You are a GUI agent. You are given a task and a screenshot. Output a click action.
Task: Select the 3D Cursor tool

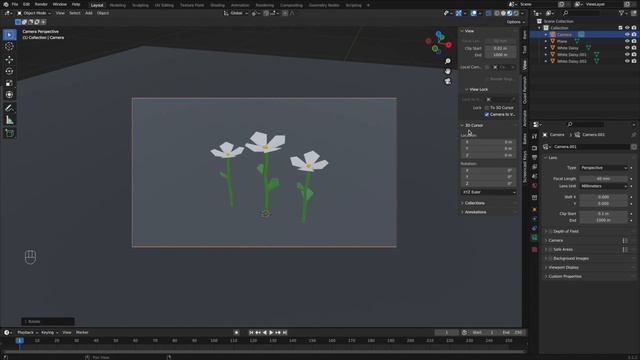9,46
